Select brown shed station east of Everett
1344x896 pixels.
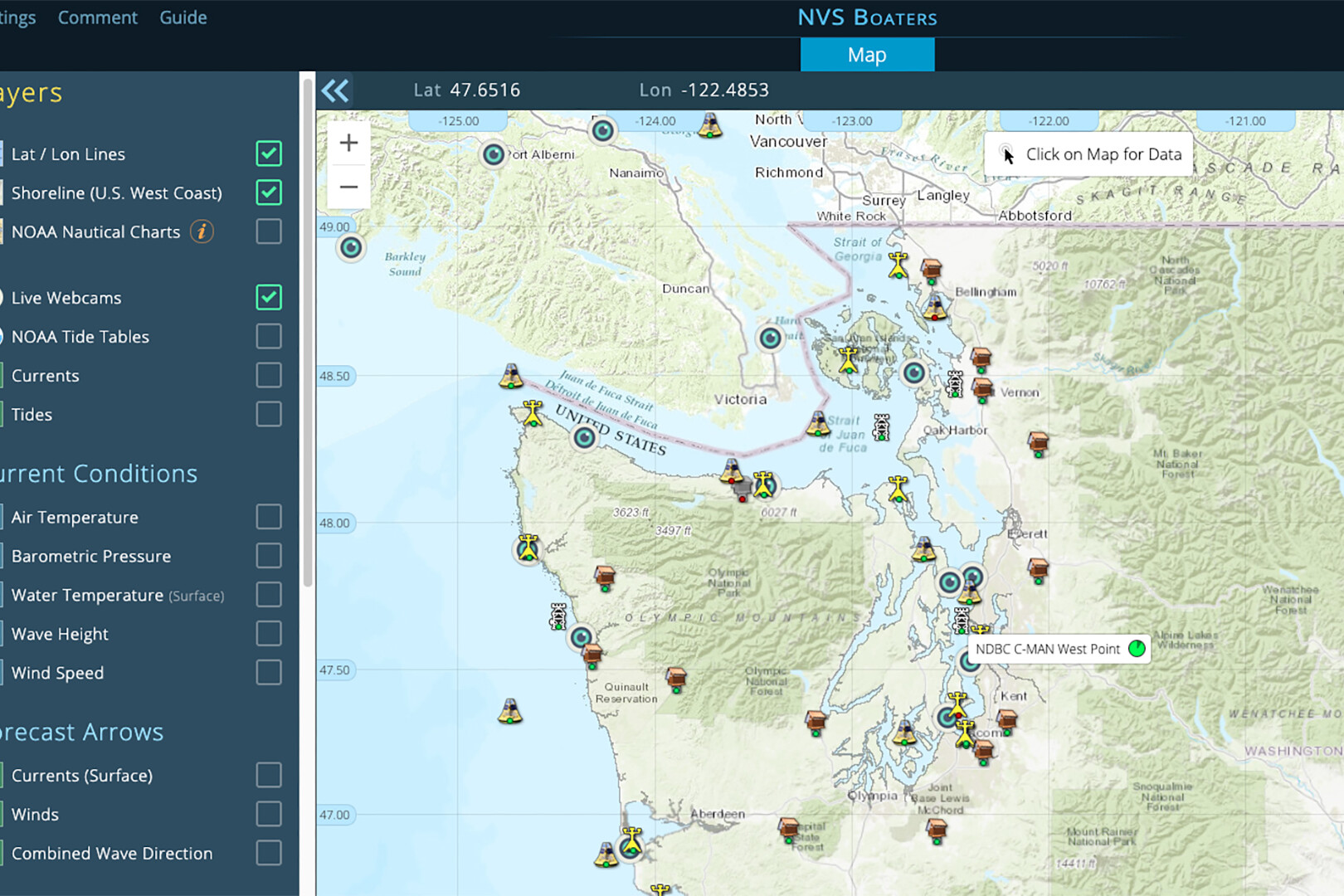click(x=1038, y=570)
